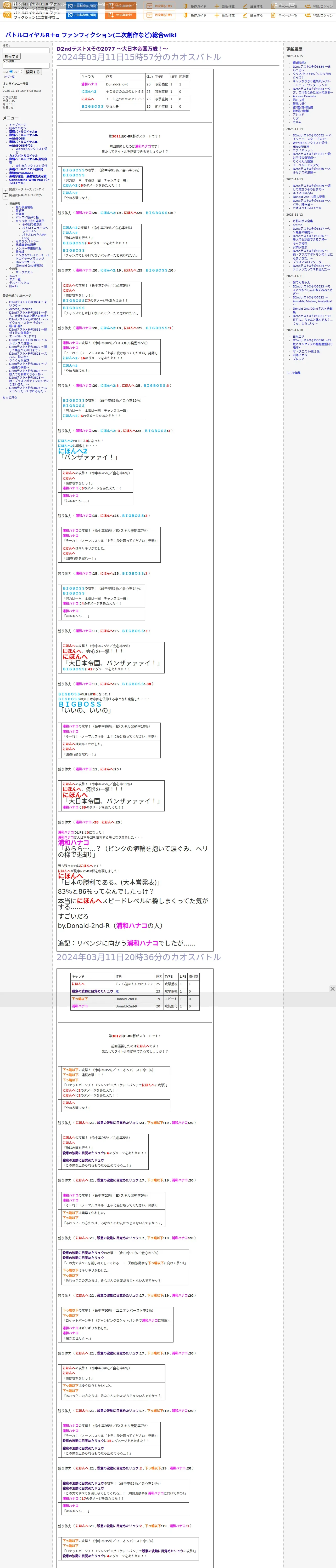Open カオスバトルロイヤル in the left menu
Screen dimensions: 336x1568
(23, 156)
